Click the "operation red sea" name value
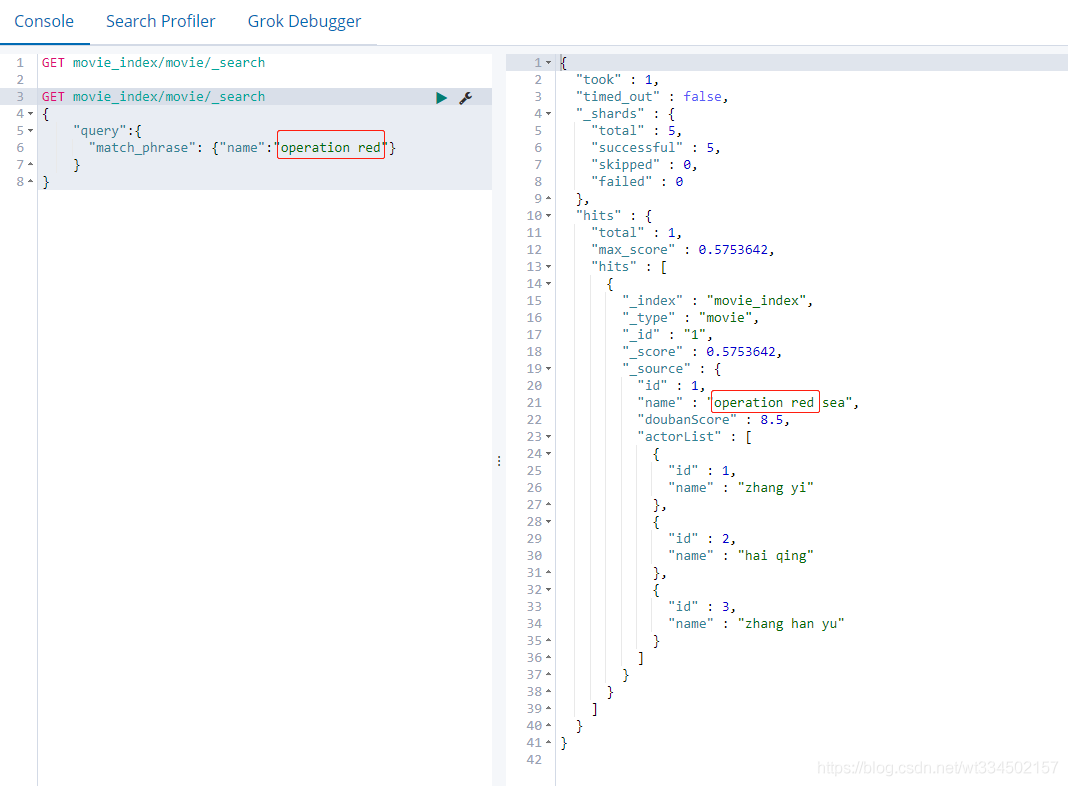1068x786 pixels. coord(779,403)
